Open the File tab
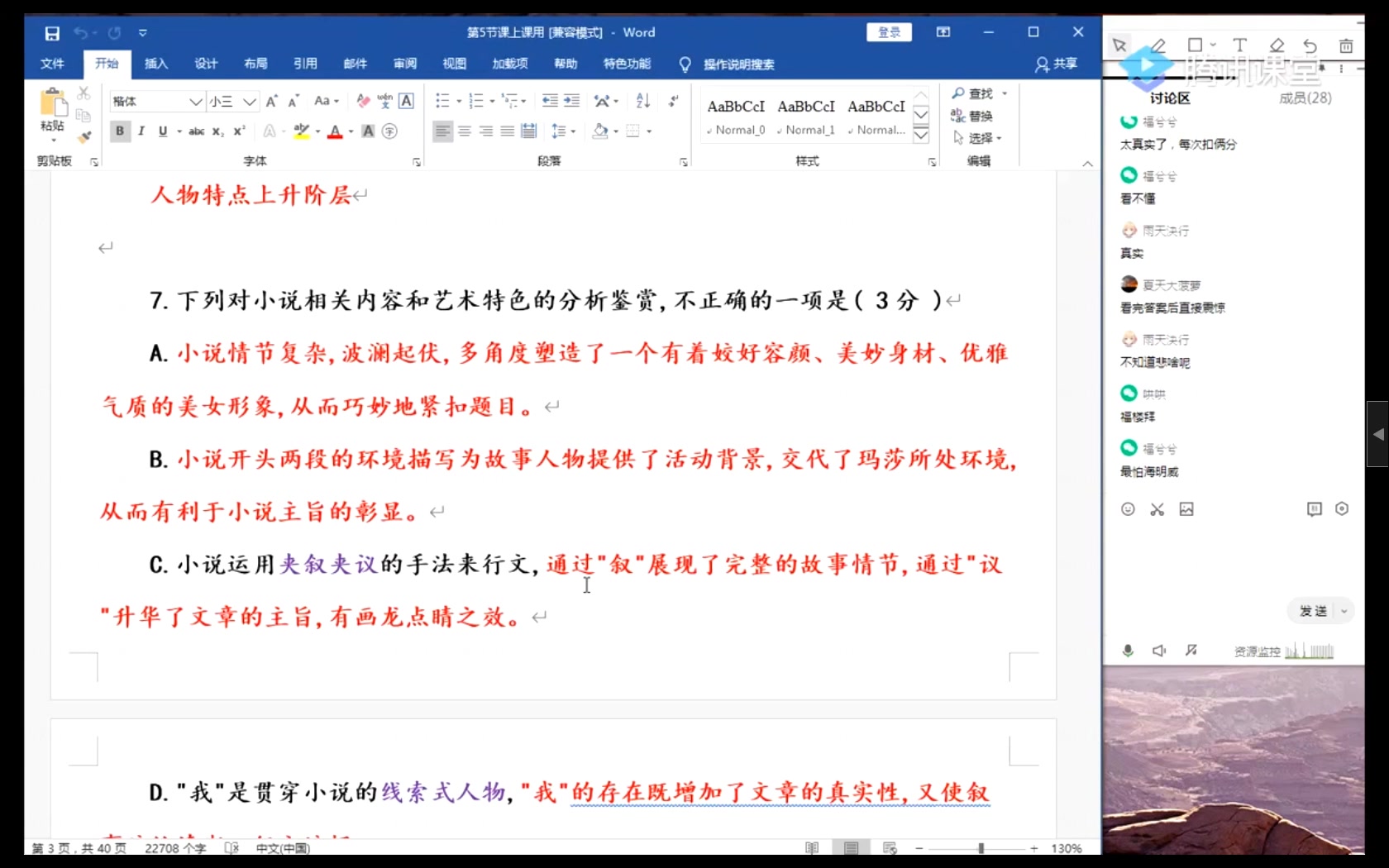The width and height of the screenshot is (1389, 868). point(52,64)
